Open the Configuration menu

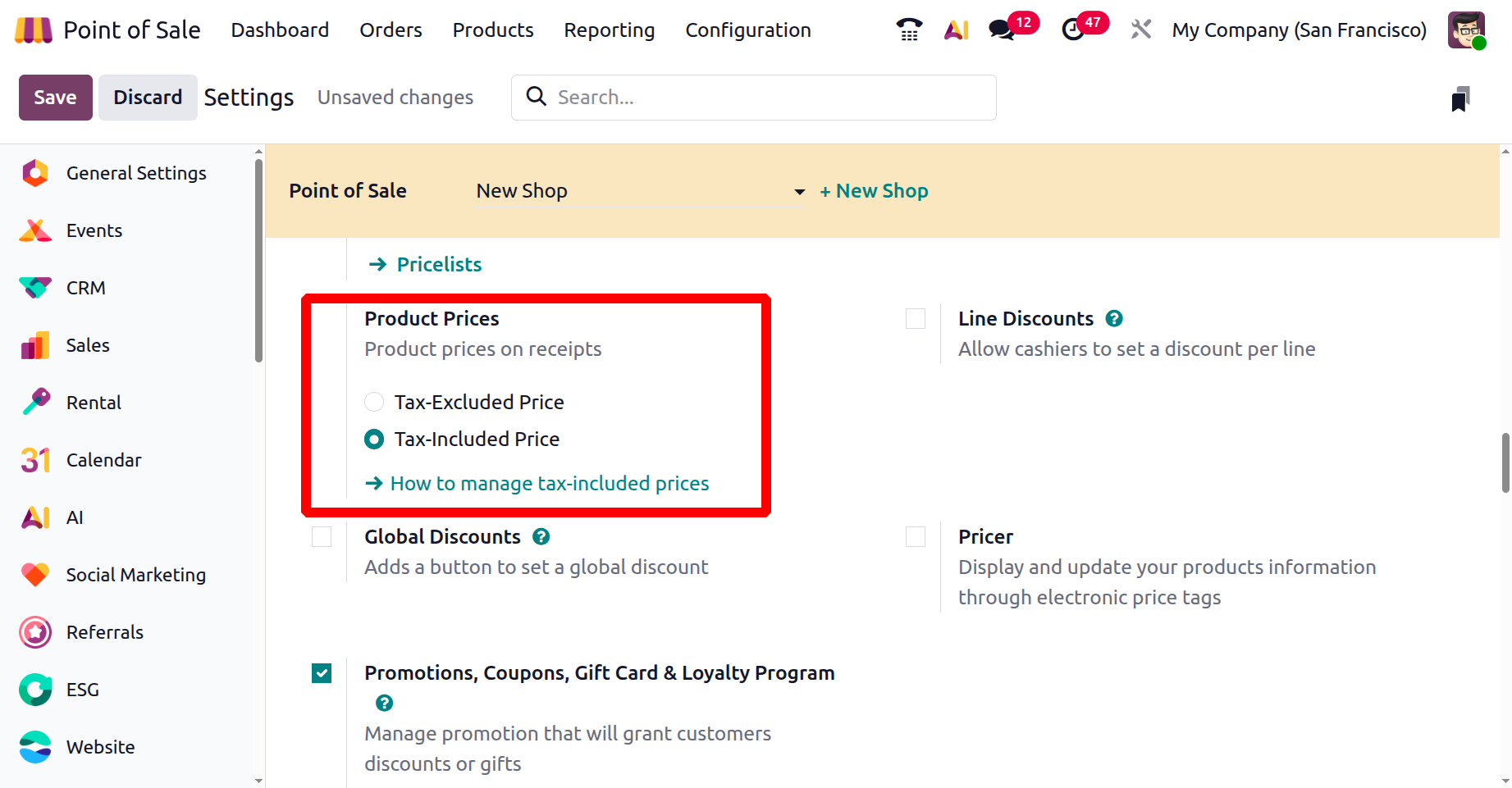(747, 30)
